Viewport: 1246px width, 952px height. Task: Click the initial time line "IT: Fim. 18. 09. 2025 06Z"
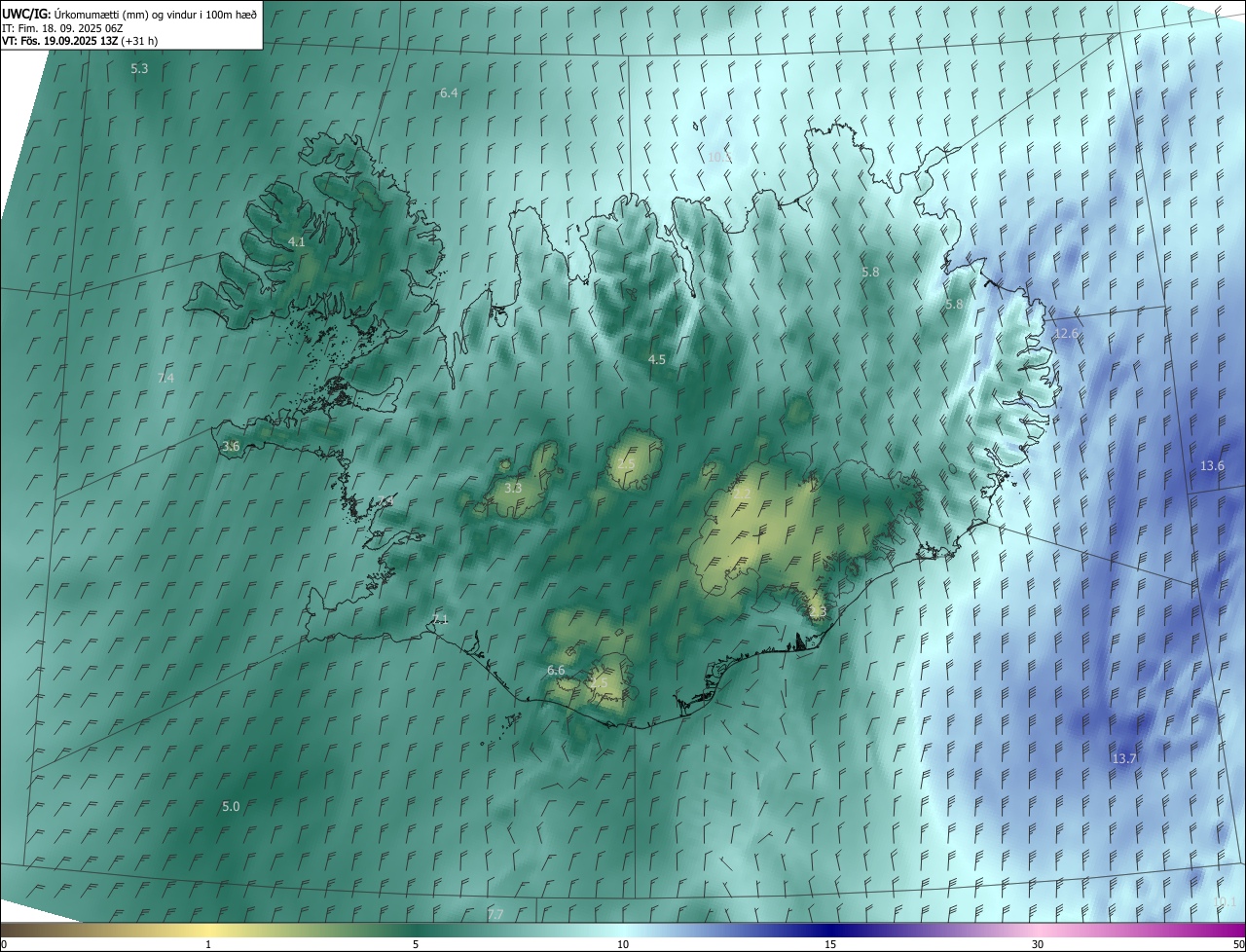62,27
